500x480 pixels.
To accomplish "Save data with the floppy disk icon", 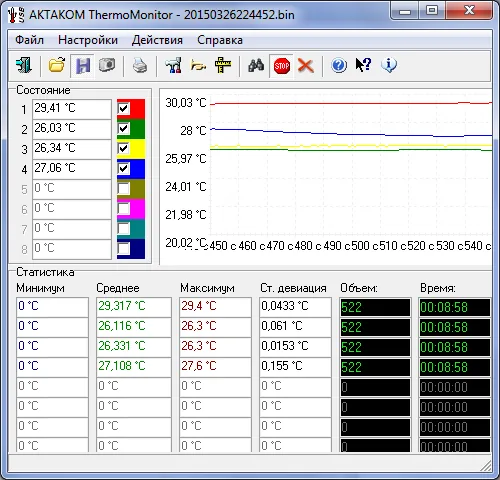I will tap(83, 65).
